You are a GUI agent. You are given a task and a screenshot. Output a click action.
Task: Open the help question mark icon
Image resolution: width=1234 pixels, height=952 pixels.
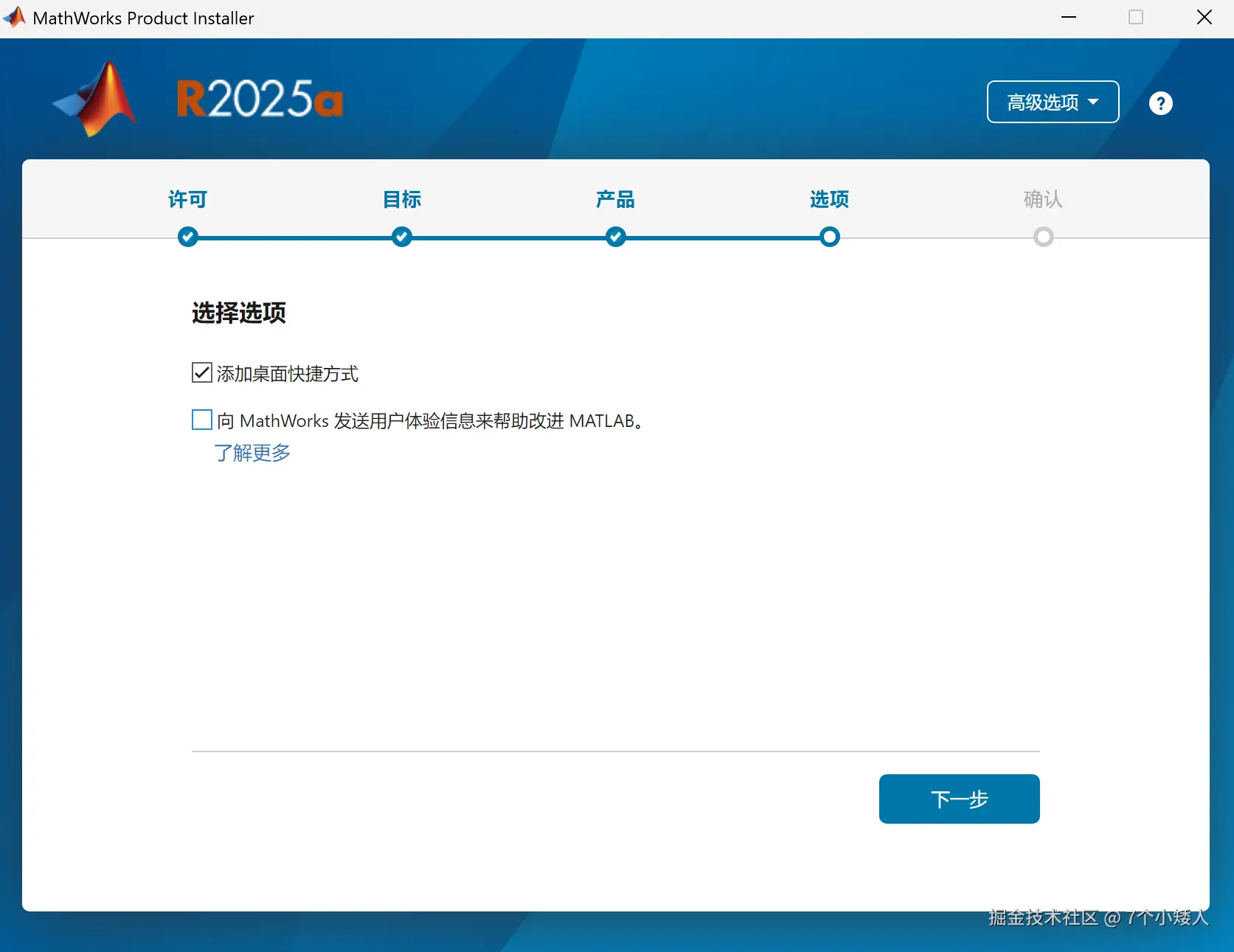pos(1160,103)
